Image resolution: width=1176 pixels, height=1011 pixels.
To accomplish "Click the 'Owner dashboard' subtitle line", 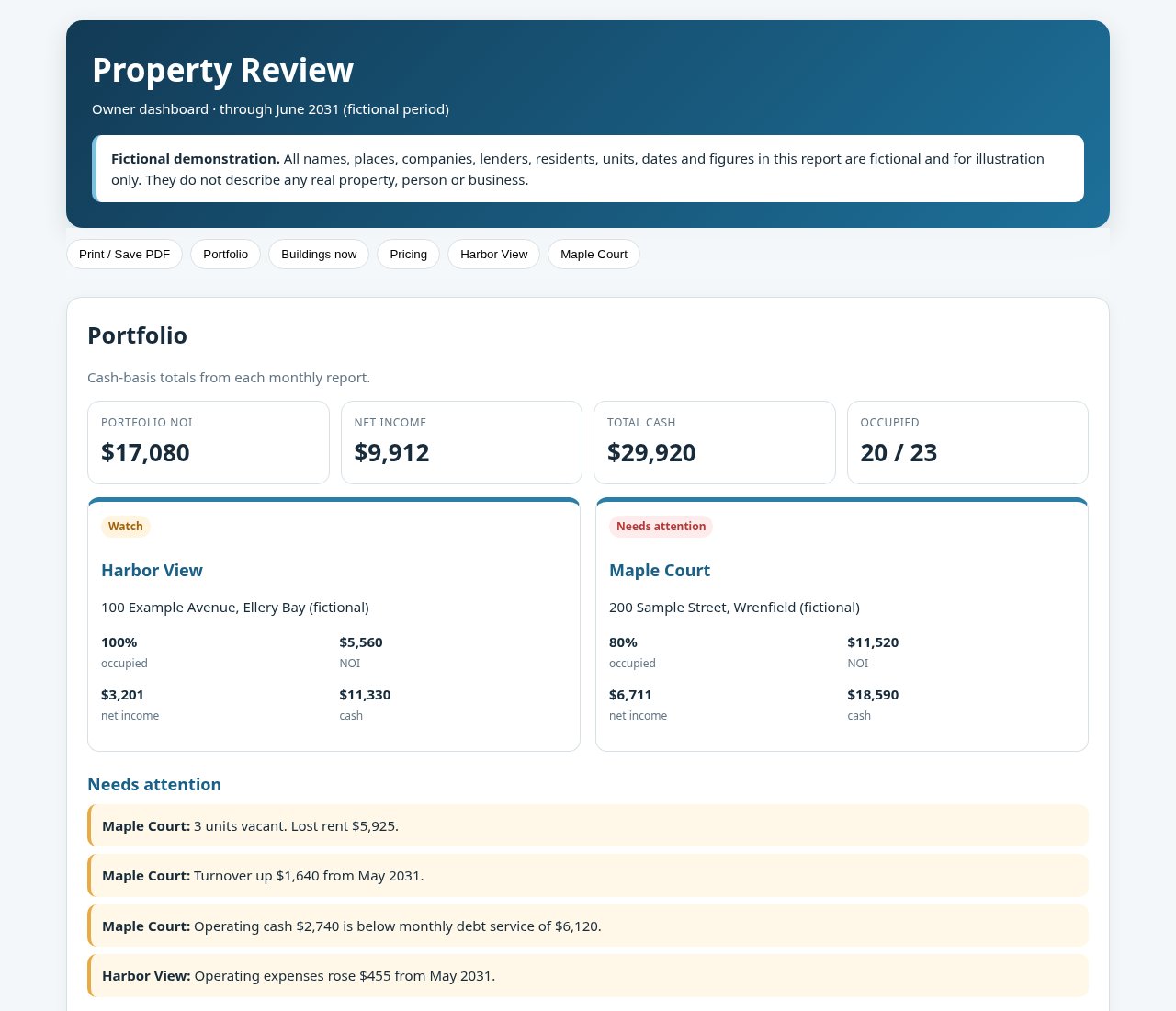I will pyautogui.click(x=270, y=109).
